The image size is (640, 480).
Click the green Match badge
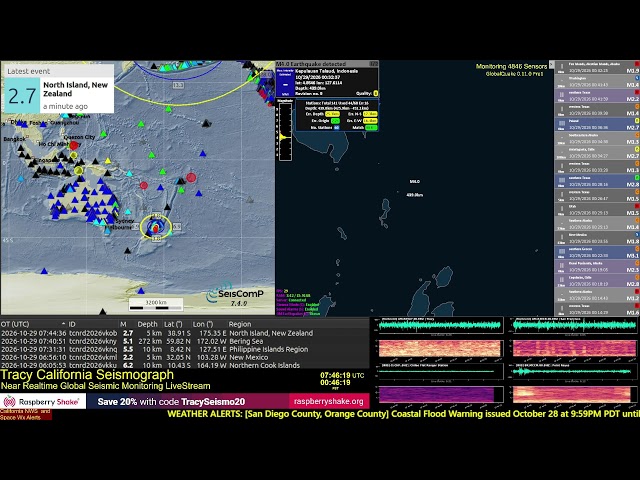coord(371,128)
